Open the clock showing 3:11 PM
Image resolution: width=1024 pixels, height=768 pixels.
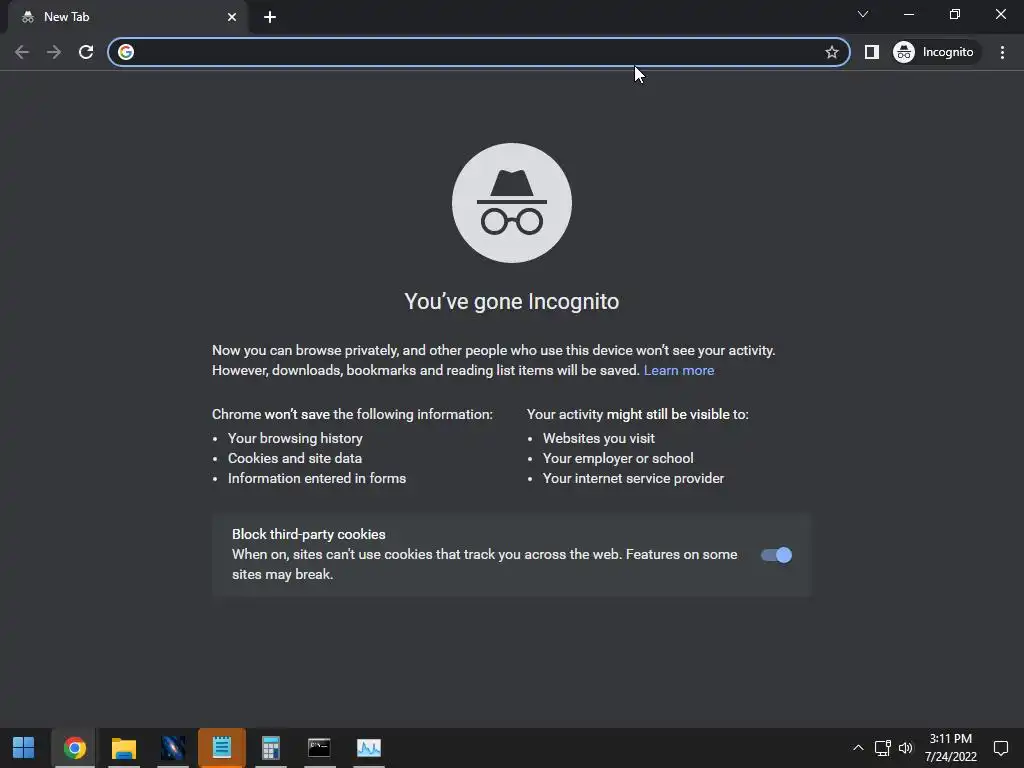(x=951, y=748)
